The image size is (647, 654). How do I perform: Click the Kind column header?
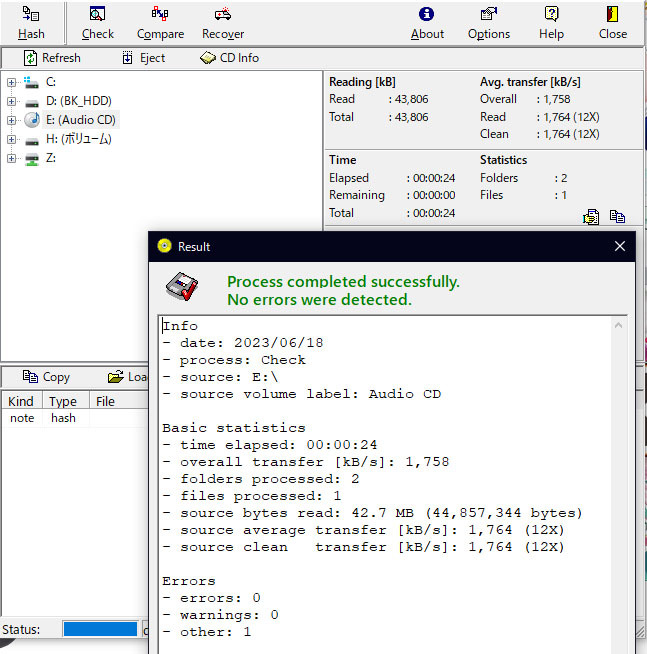pos(21,401)
